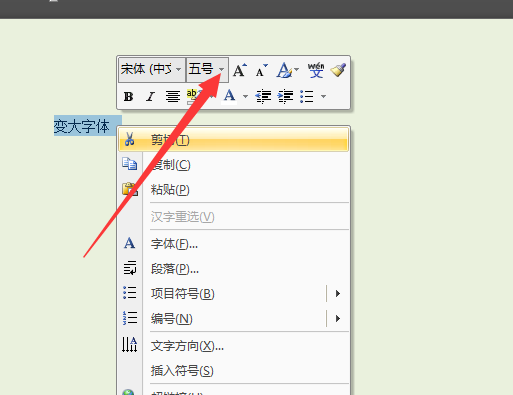Open the font size 五号 dropdown

pos(221,69)
